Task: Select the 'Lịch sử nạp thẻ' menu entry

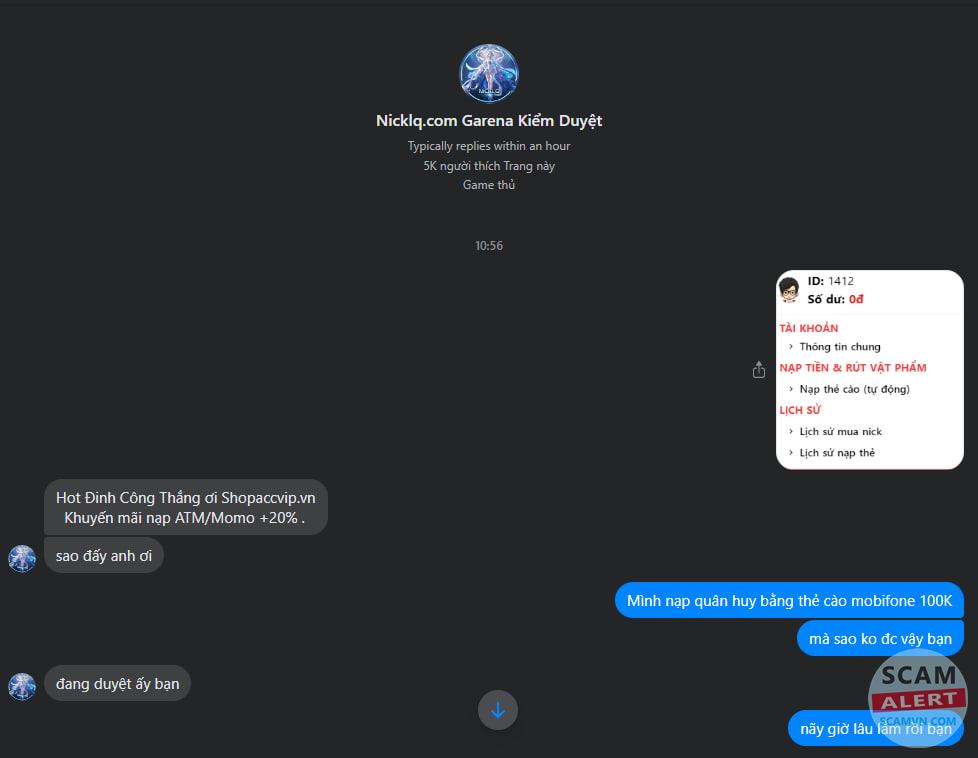Action: tap(837, 453)
